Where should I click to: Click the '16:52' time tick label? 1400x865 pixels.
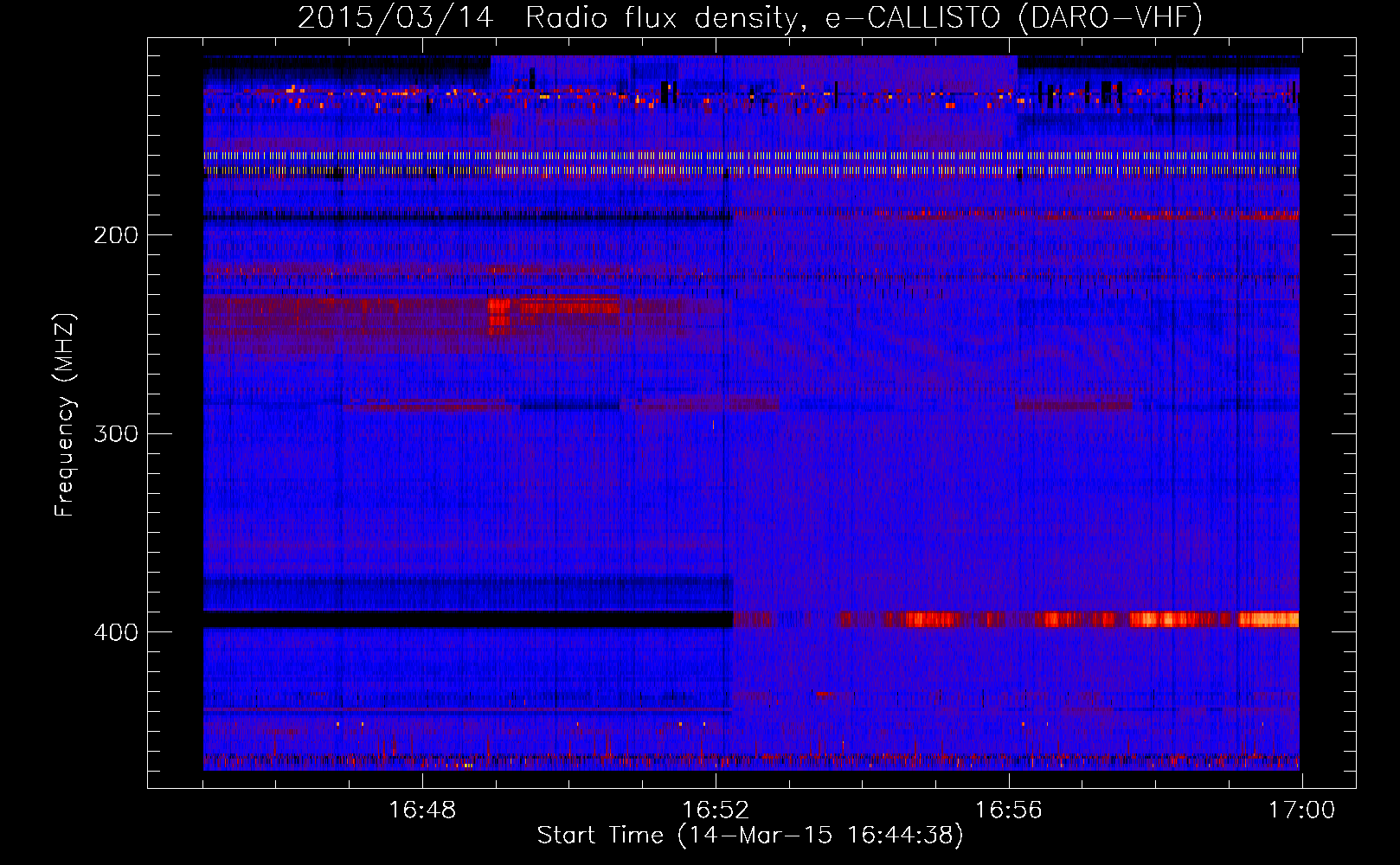click(x=716, y=810)
